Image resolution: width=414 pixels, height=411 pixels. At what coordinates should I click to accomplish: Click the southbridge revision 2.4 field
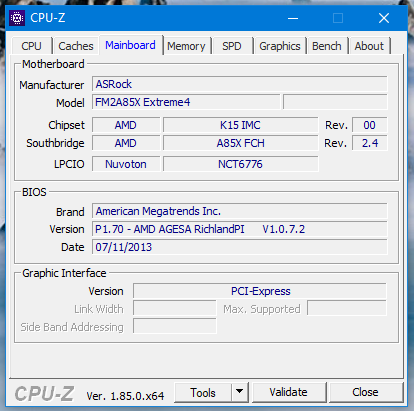pos(370,143)
